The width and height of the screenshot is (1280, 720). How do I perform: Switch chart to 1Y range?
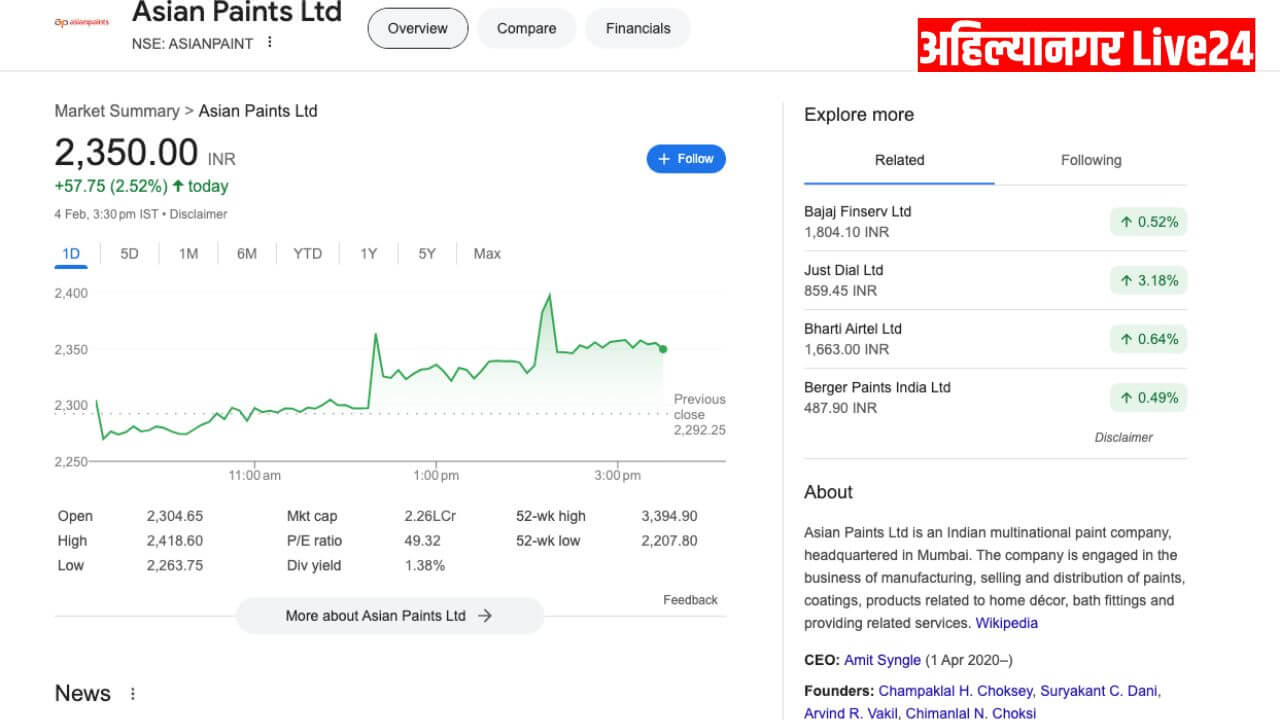[369, 254]
